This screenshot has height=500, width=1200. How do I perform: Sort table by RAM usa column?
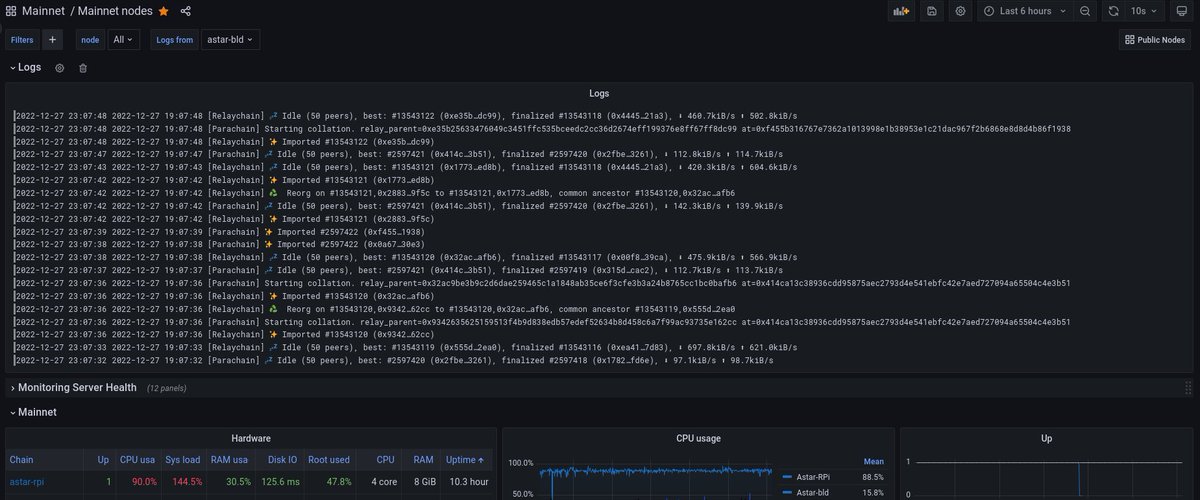pyautogui.click(x=229, y=460)
